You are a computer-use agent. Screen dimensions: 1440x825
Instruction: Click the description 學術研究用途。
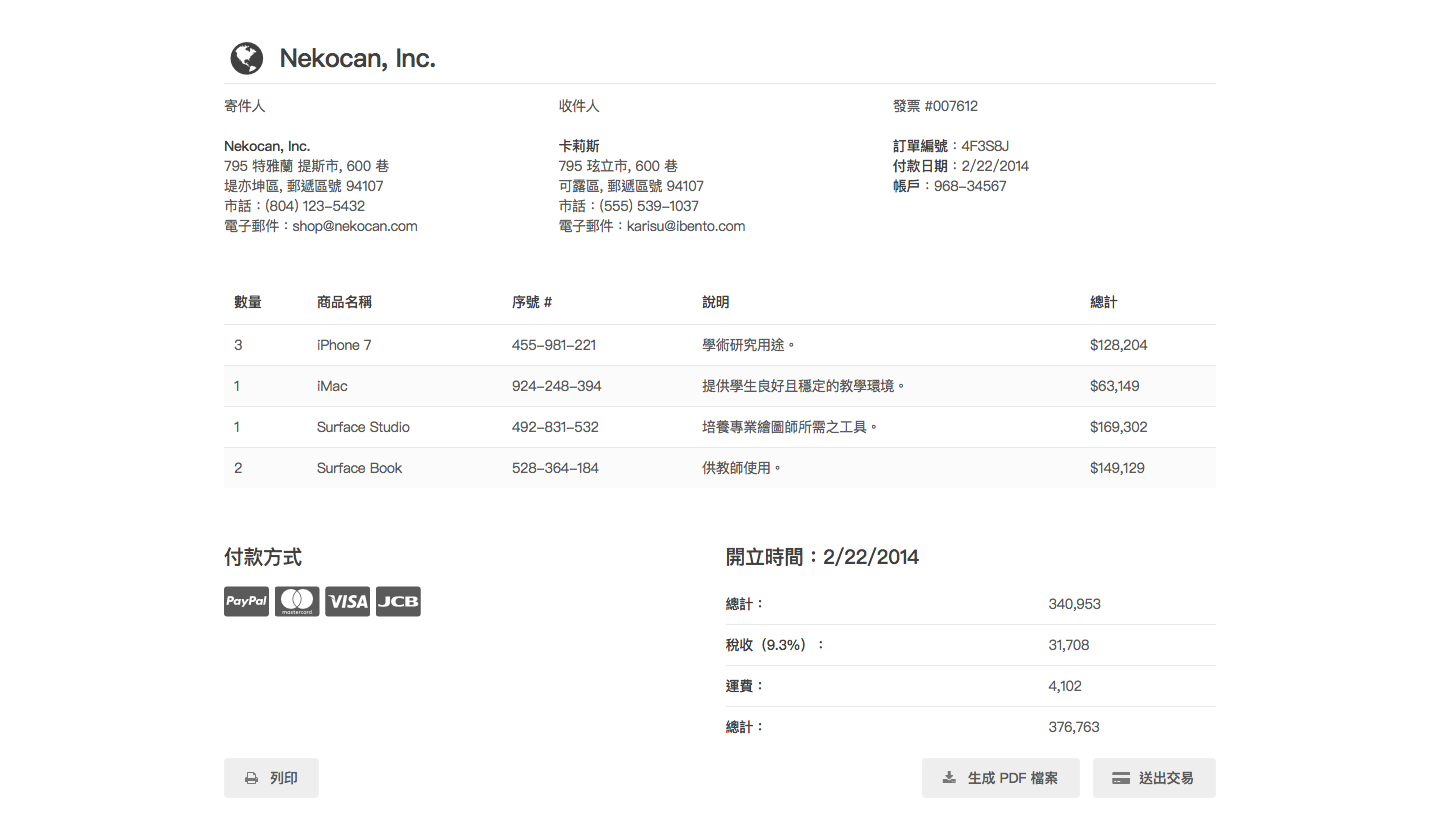[749, 345]
